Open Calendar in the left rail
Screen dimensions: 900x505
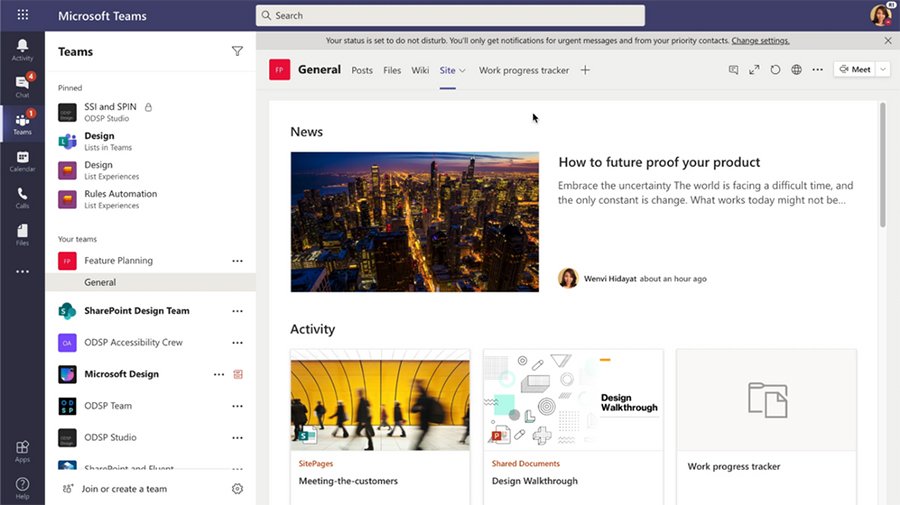[x=22, y=161]
